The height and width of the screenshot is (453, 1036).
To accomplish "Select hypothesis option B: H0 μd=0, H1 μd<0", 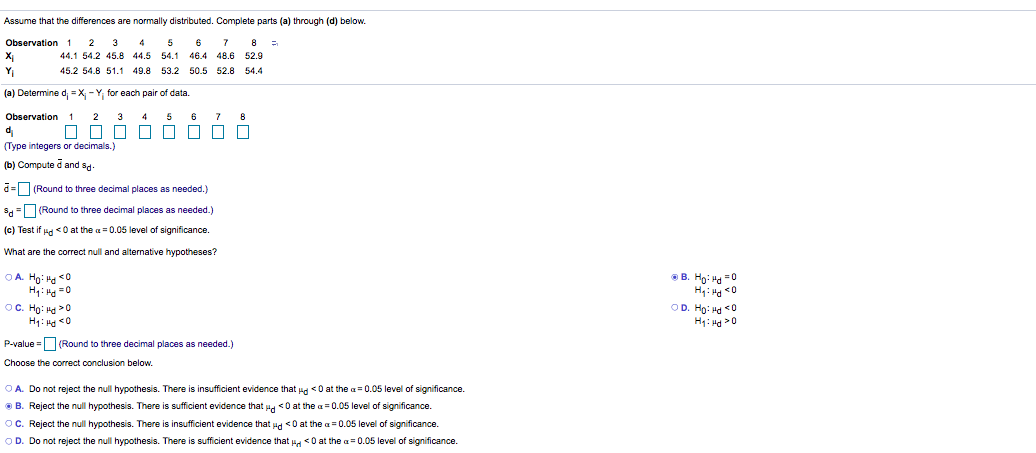I will [x=675, y=277].
